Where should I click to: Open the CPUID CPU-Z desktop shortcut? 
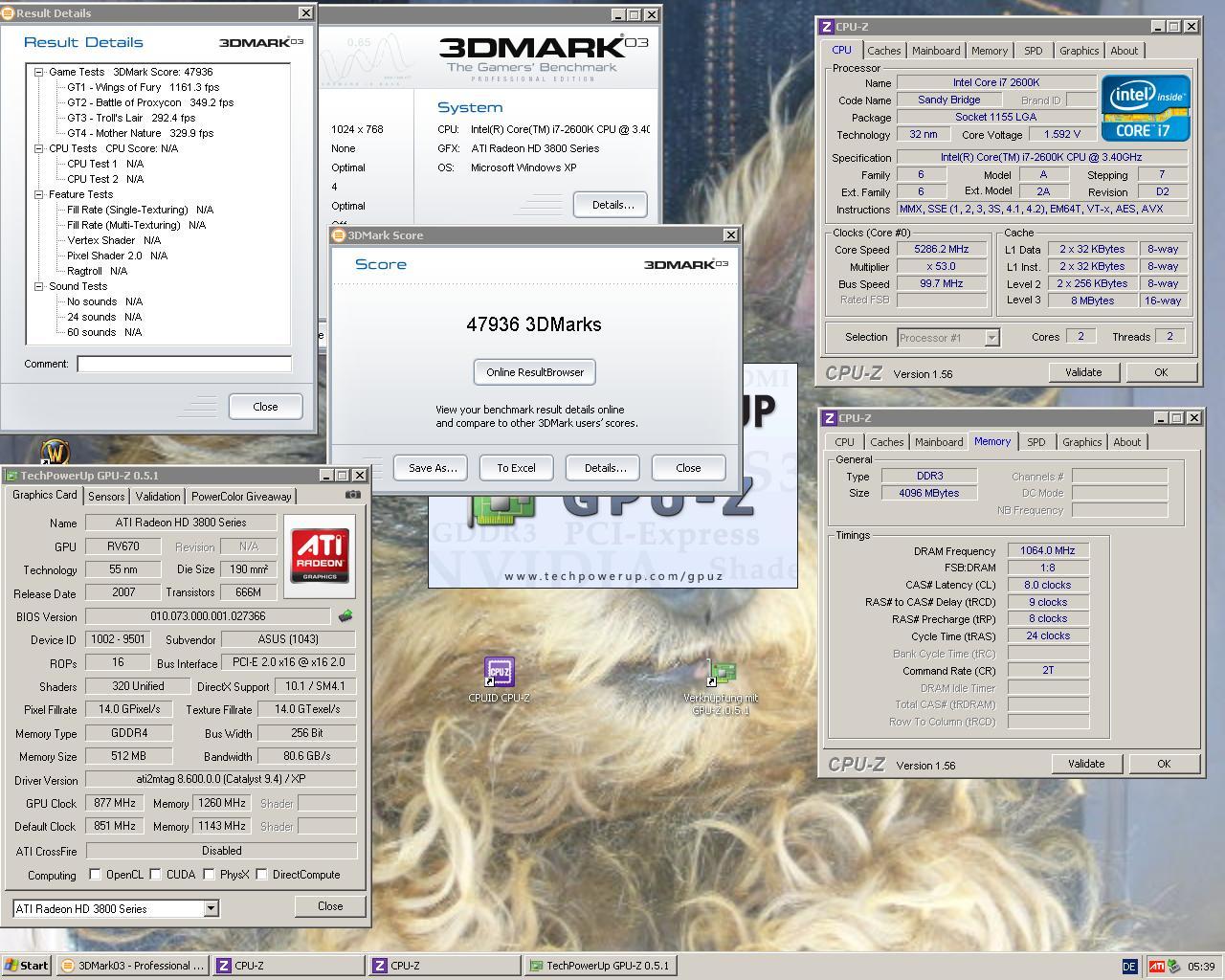coord(499,680)
